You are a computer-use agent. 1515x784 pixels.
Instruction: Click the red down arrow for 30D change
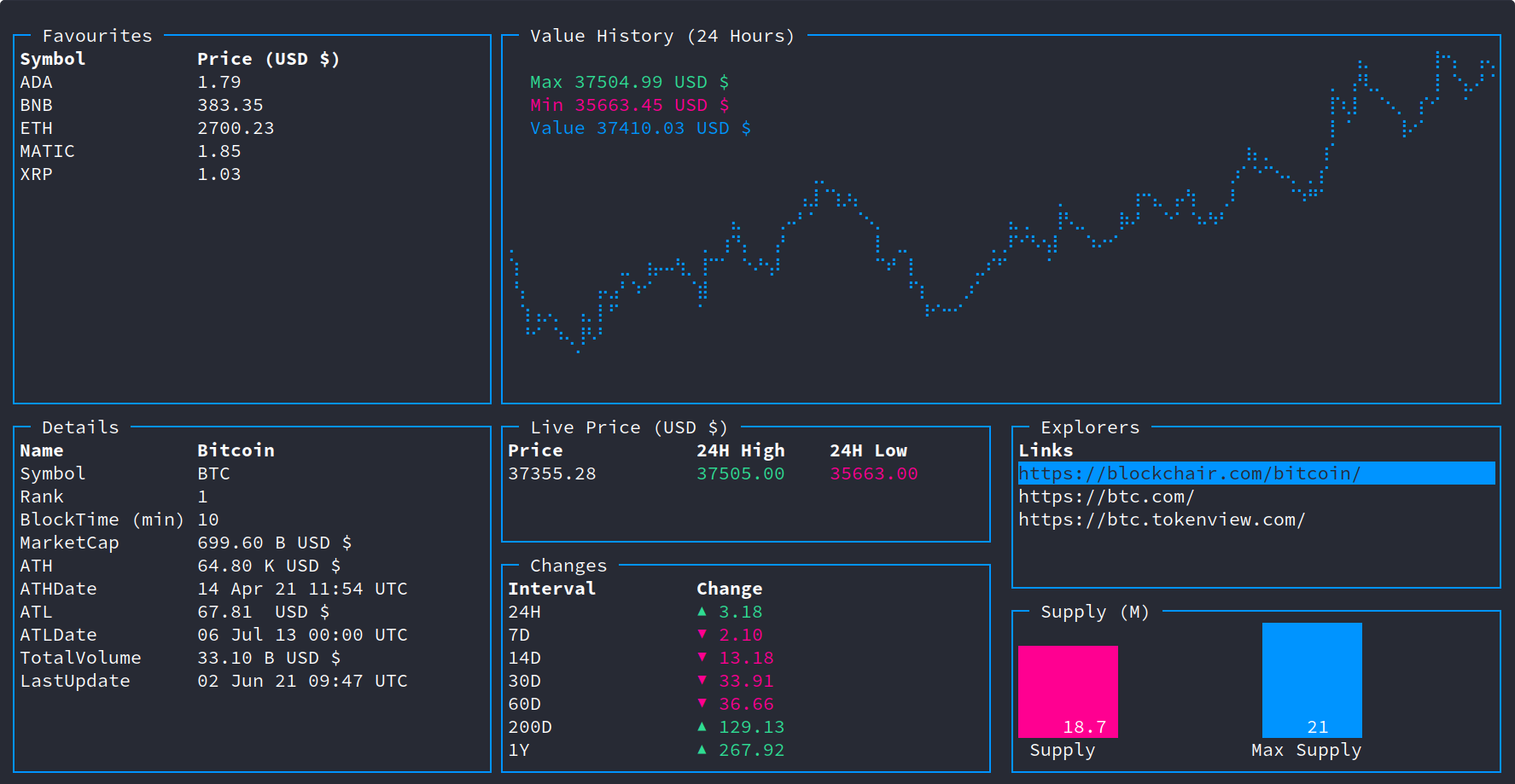pos(702,680)
